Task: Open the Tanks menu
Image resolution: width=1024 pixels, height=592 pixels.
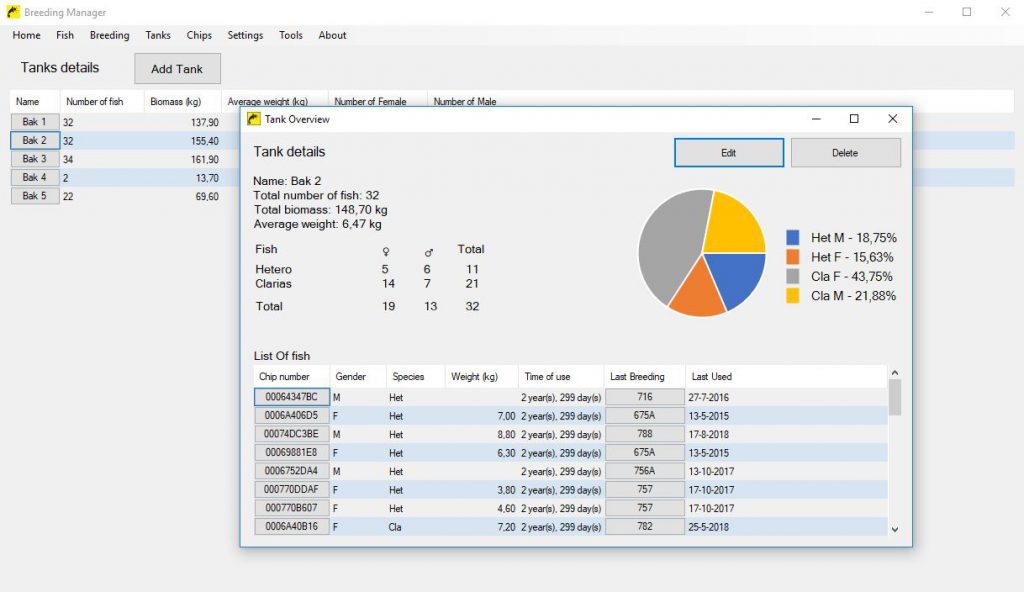Action: click(x=157, y=35)
